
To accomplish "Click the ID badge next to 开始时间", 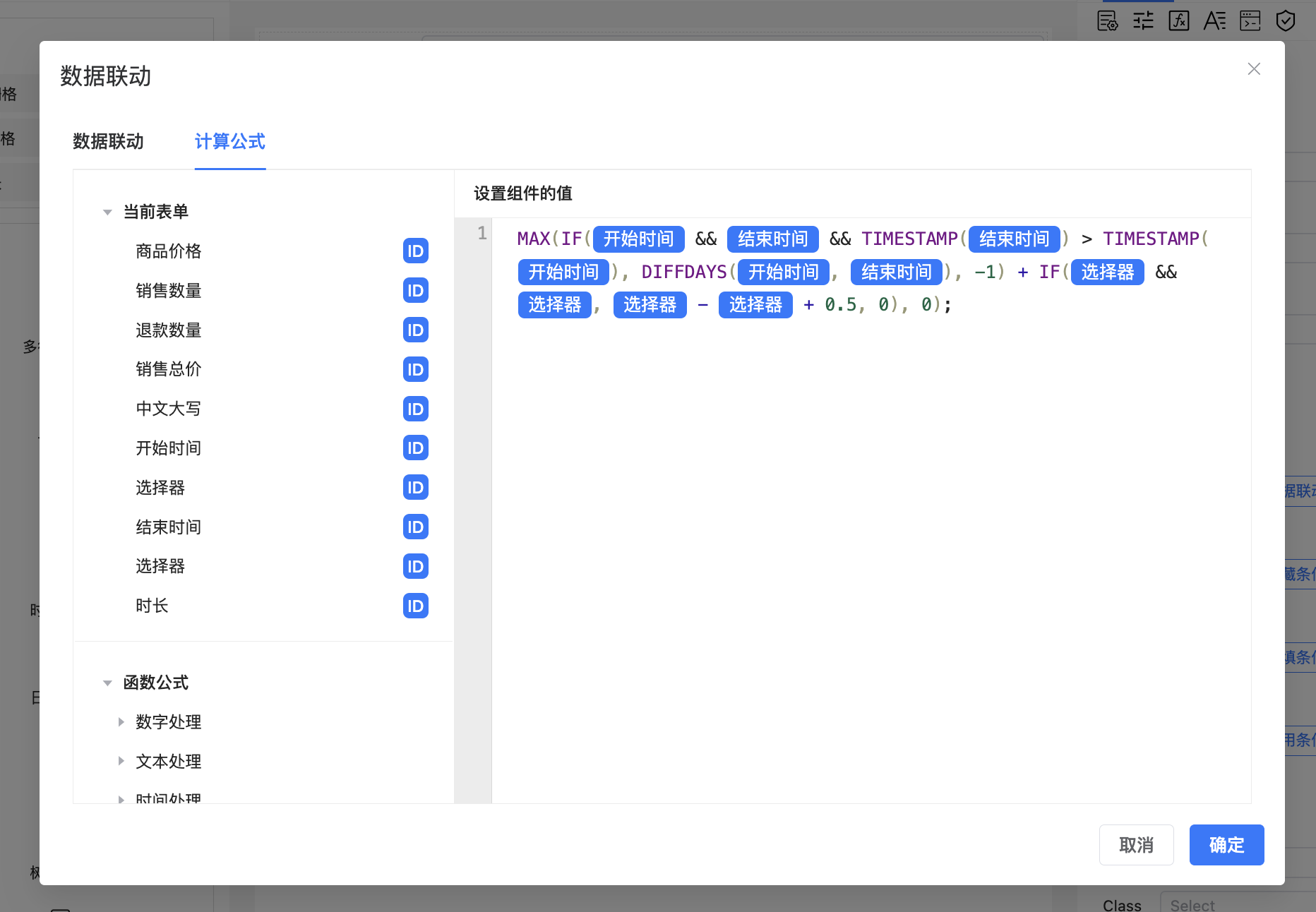I will pos(415,448).
